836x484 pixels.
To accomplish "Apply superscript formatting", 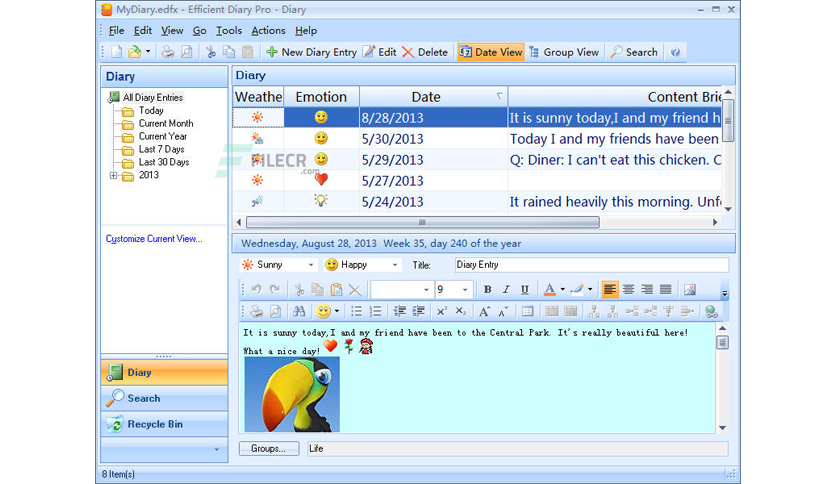I will coord(441,311).
